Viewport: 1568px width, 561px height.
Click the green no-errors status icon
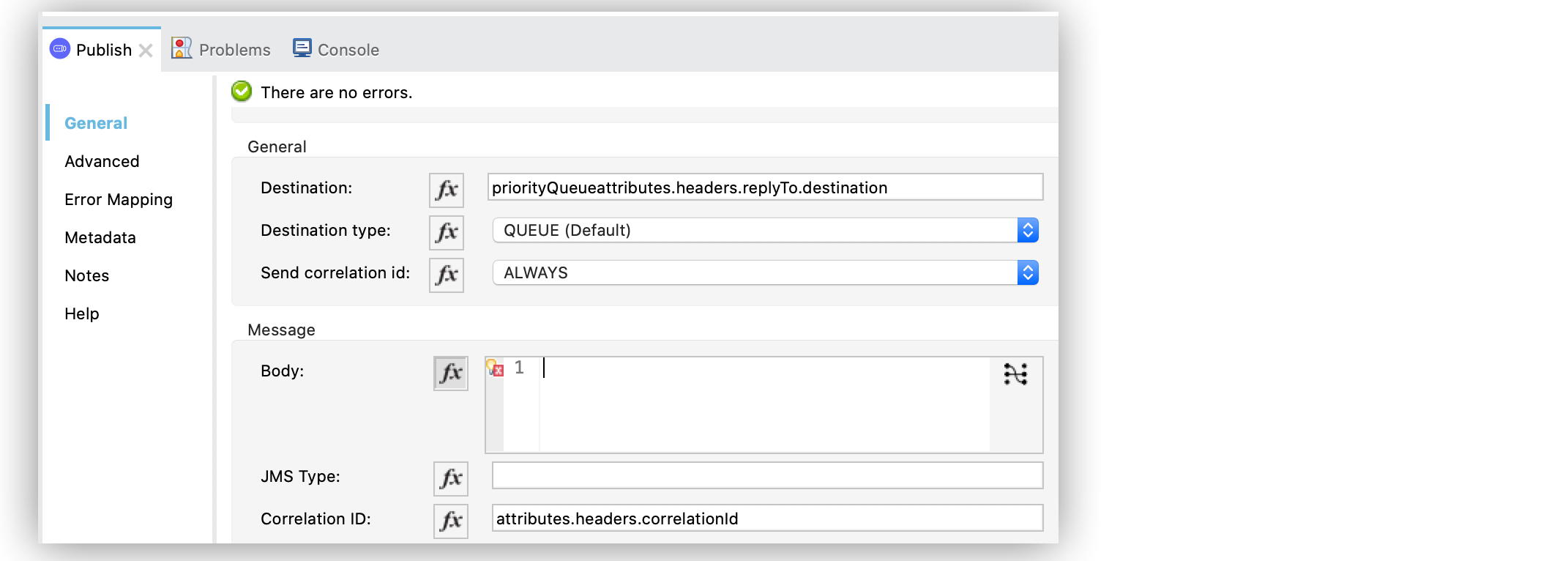242,91
